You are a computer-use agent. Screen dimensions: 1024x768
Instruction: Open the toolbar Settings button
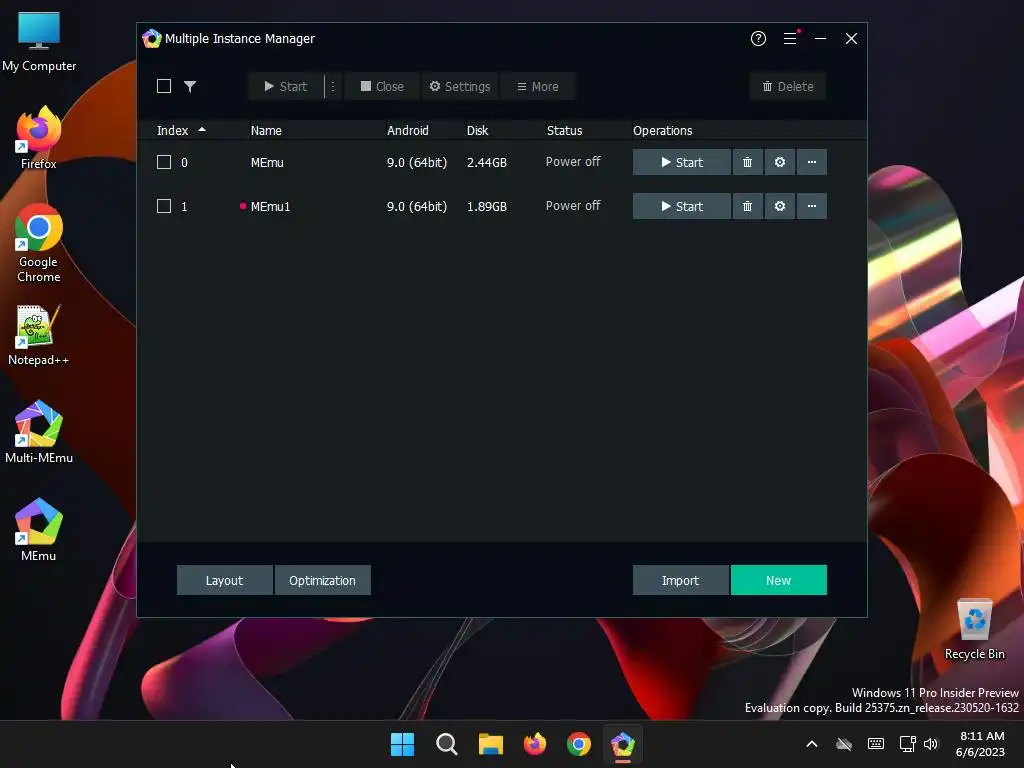(x=460, y=86)
